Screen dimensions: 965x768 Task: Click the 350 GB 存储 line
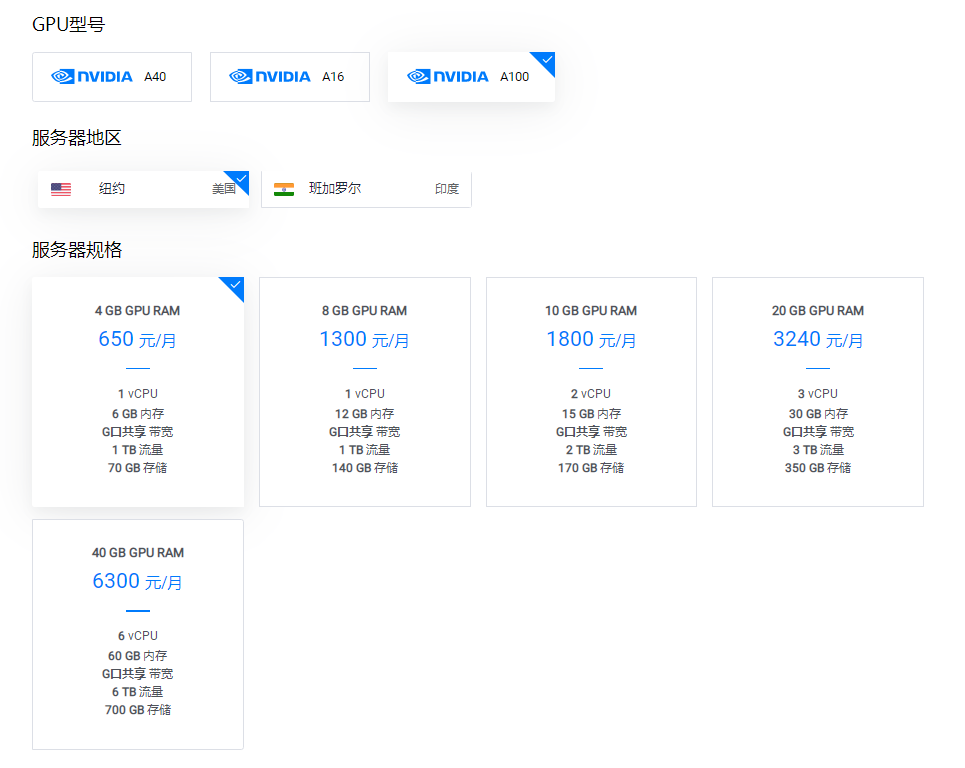click(818, 468)
